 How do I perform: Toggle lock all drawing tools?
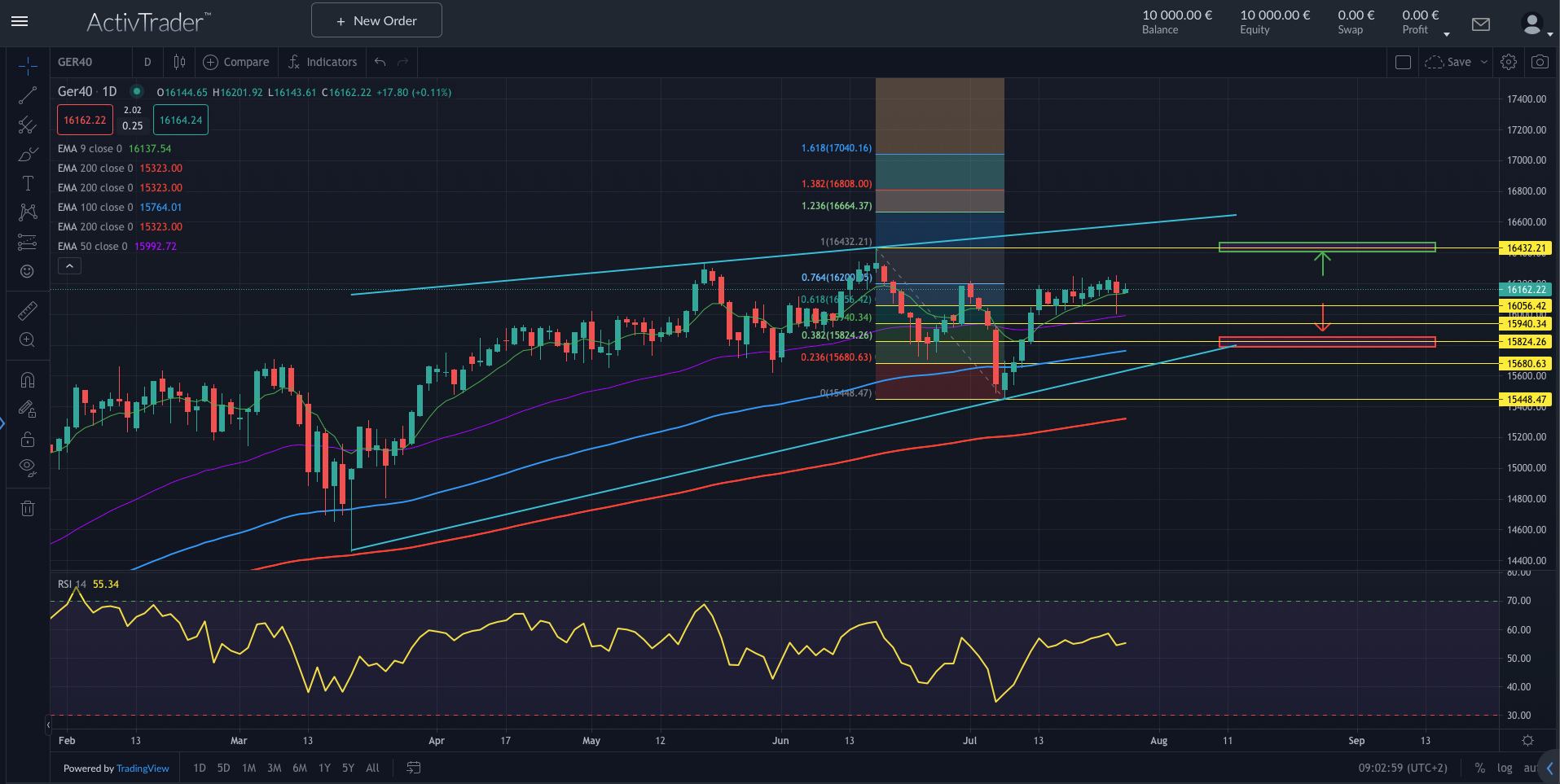point(28,439)
